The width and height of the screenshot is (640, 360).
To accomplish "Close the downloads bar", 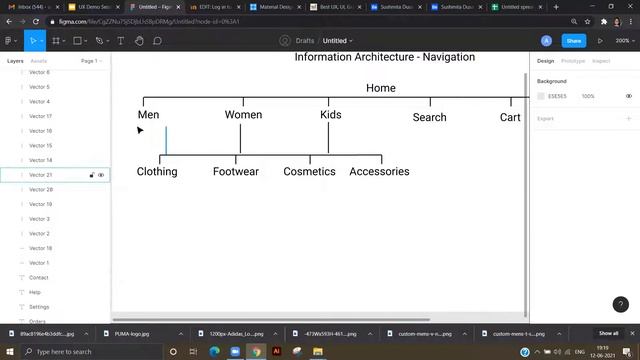I will pos(632,333).
